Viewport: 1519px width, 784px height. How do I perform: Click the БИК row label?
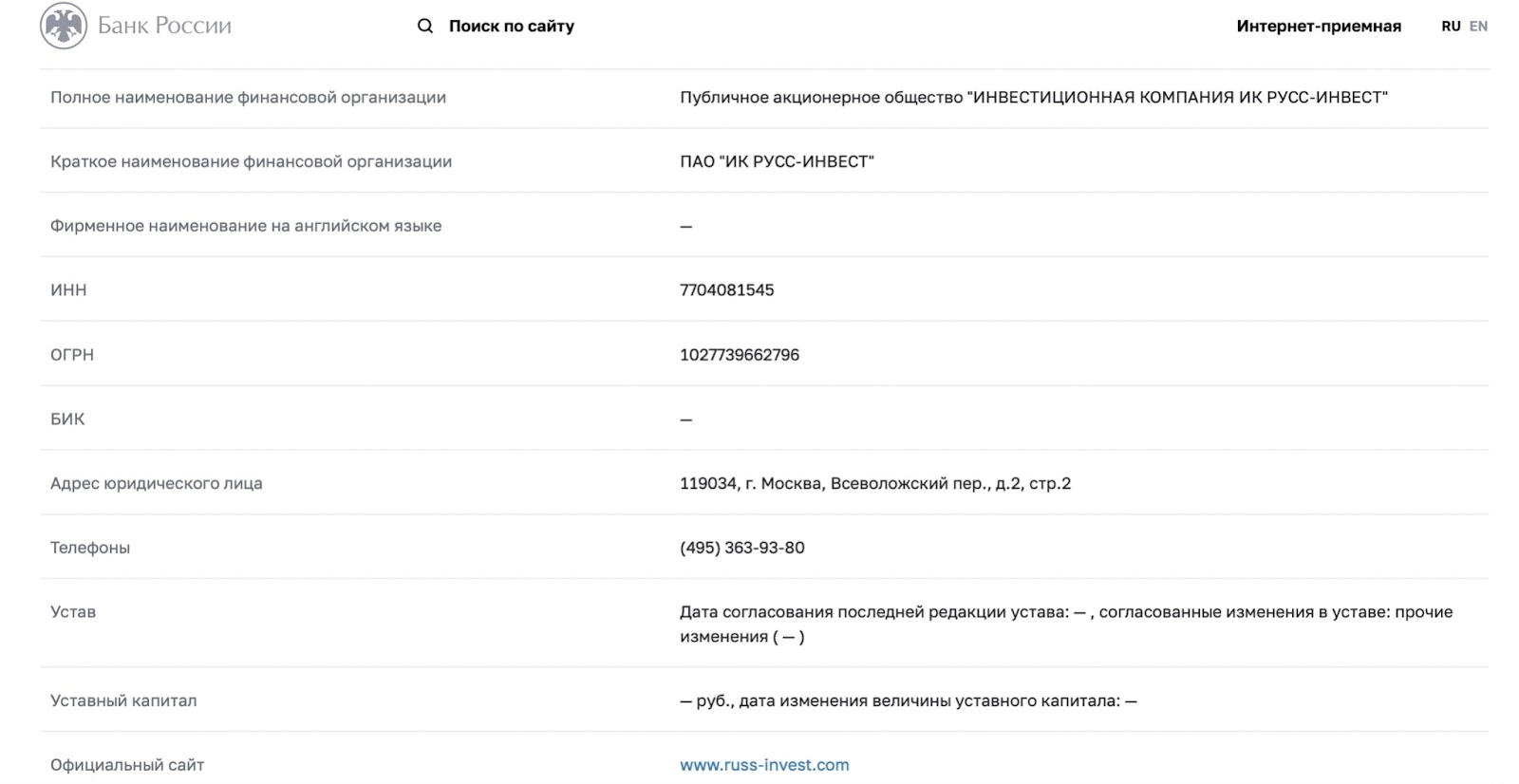tap(67, 420)
